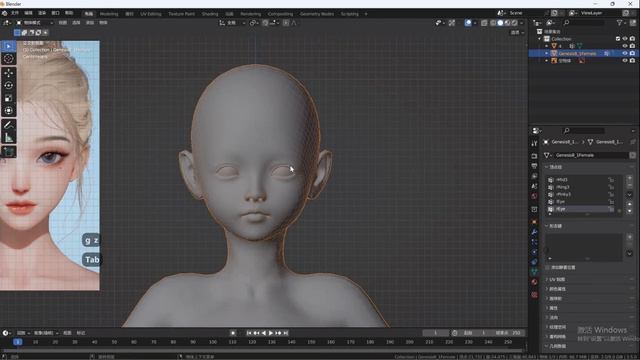Open the View Layer properties tab
Screen dimensions: 640x360
[x=534, y=176]
